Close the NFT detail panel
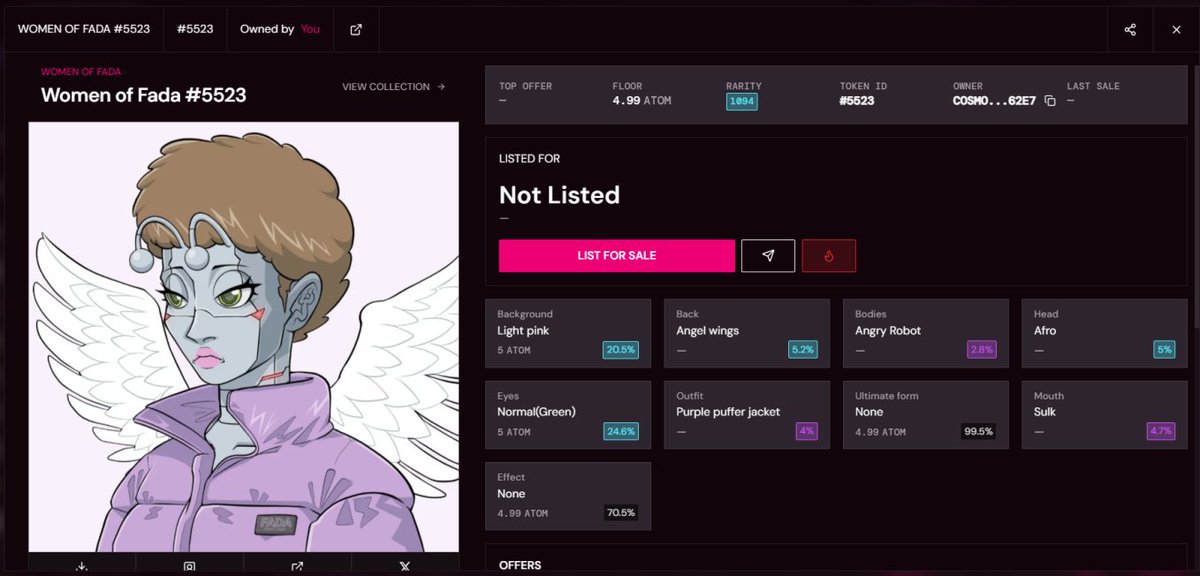Image resolution: width=1200 pixels, height=576 pixels. [x=1176, y=29]
